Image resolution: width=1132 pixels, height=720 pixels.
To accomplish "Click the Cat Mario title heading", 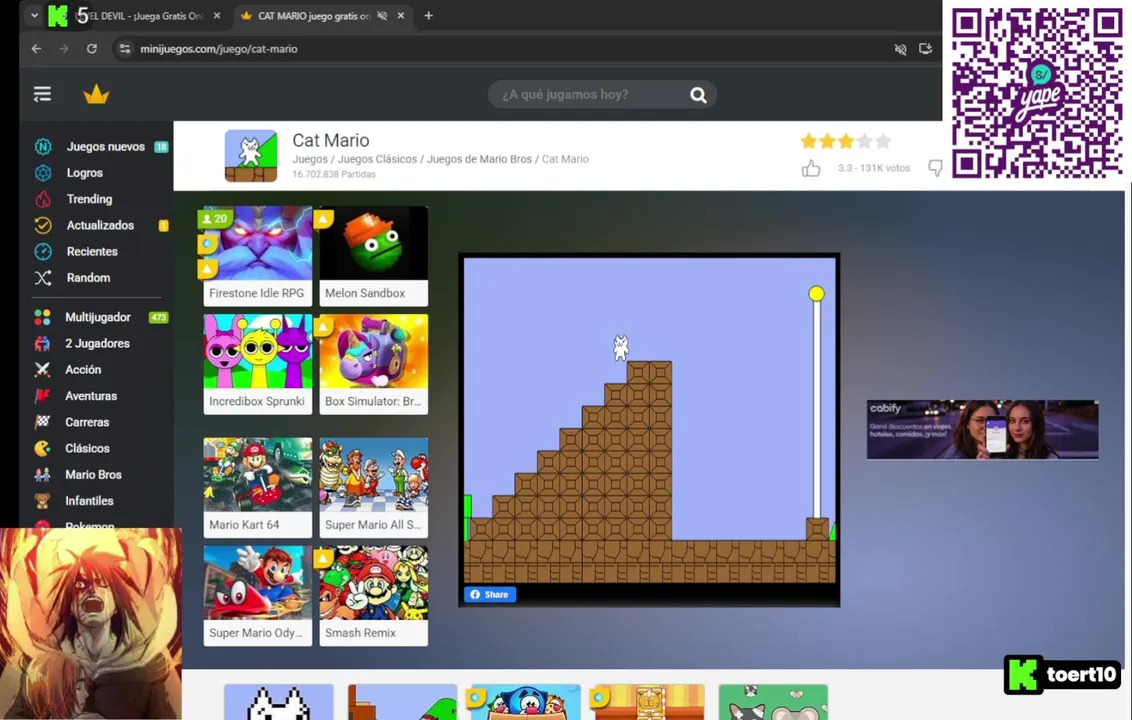I will [x=331, y=140].
